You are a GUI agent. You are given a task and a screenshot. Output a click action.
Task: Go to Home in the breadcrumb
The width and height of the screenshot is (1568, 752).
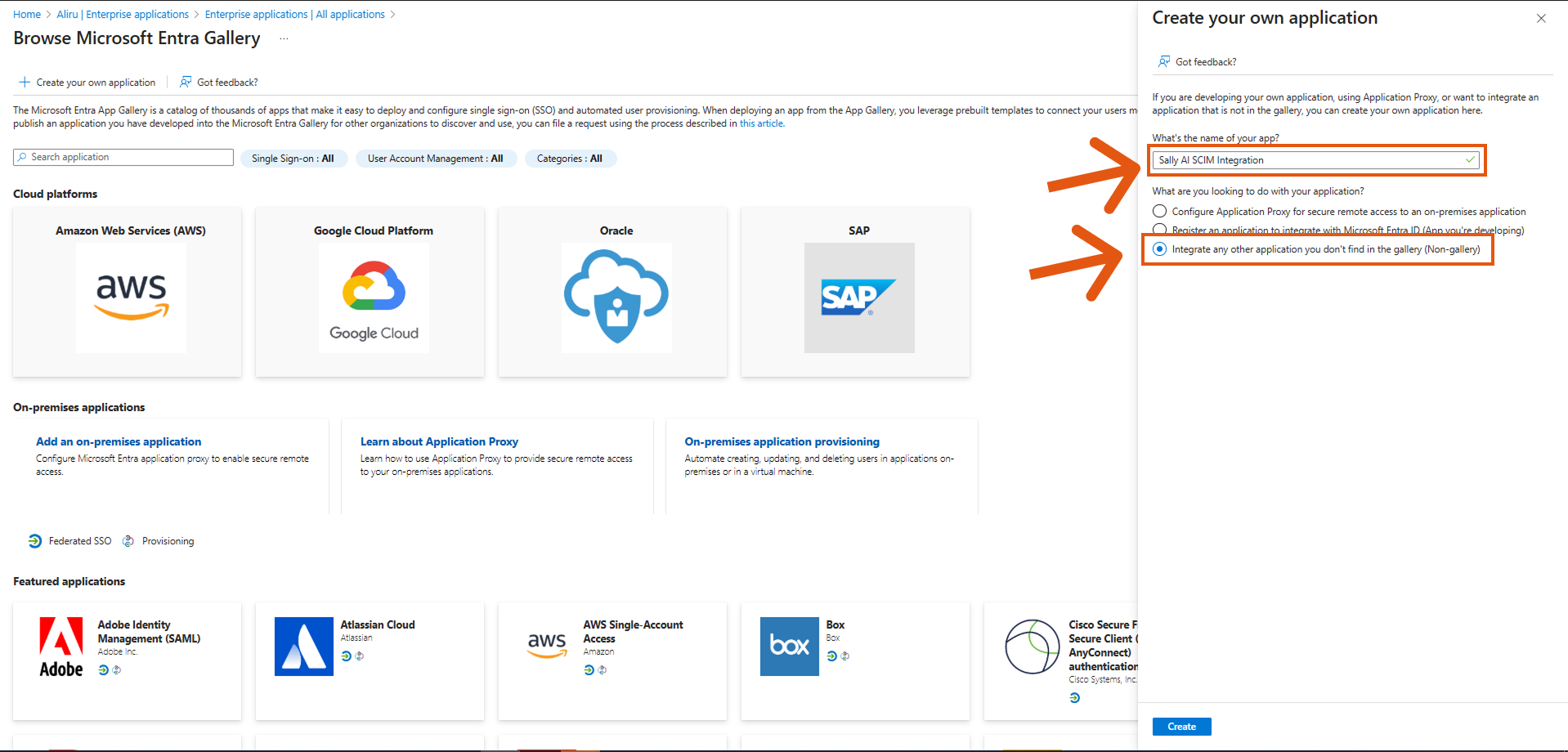point(27,15)
